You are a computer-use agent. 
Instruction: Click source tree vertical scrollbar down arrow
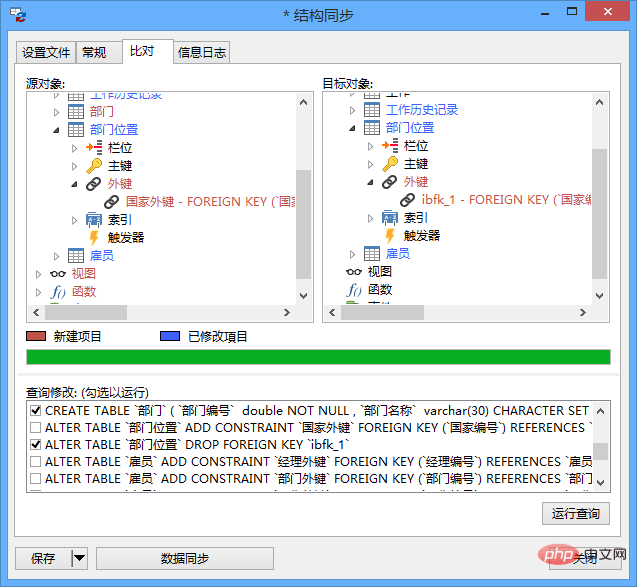(x=303, y=296)
